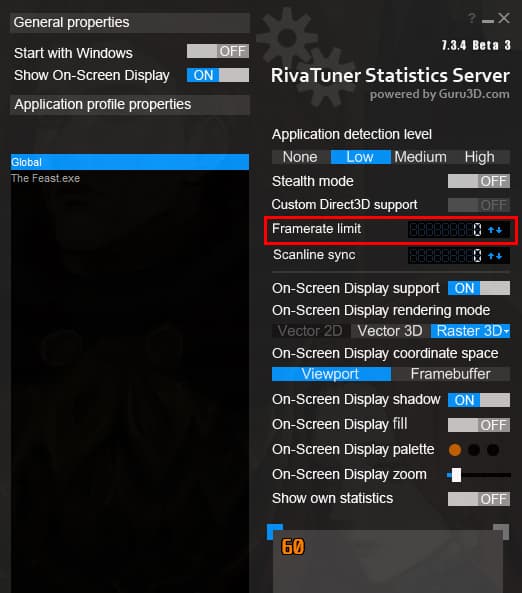Image resolution: width=522 pixels, height=593 pixels.
Task: Set detection level to Low
Action: point(360,157)
